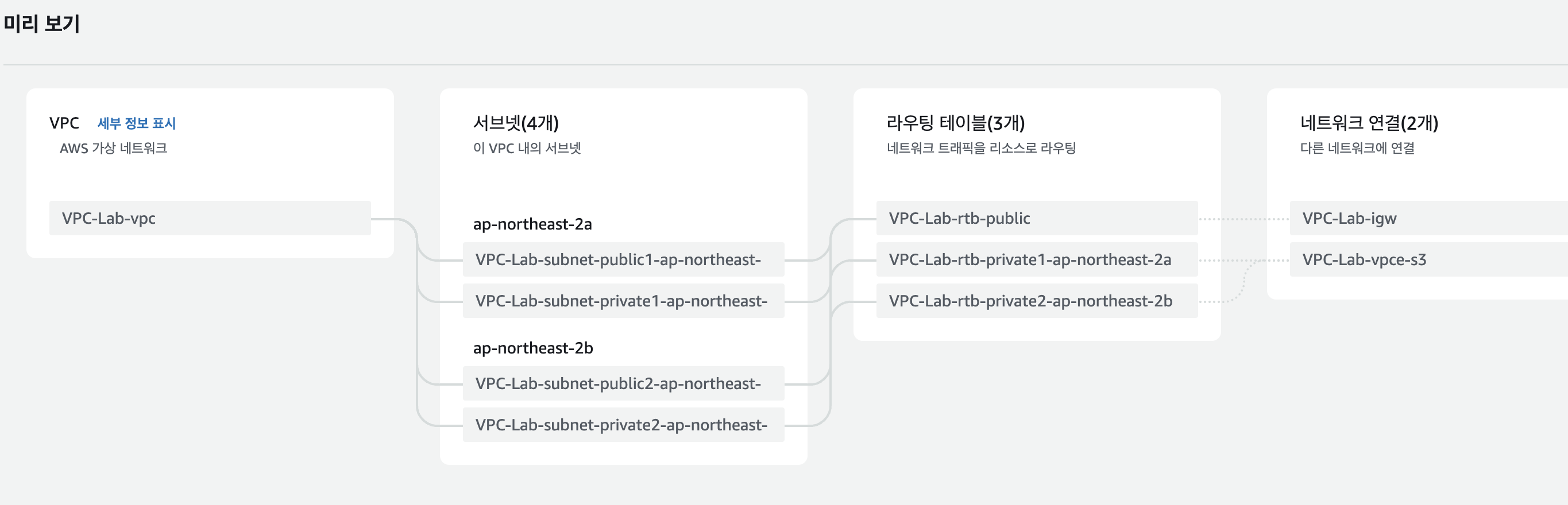The image size is (1568, 505).
Task: Click the 미리 보기 section title
Action: (41, 24)
